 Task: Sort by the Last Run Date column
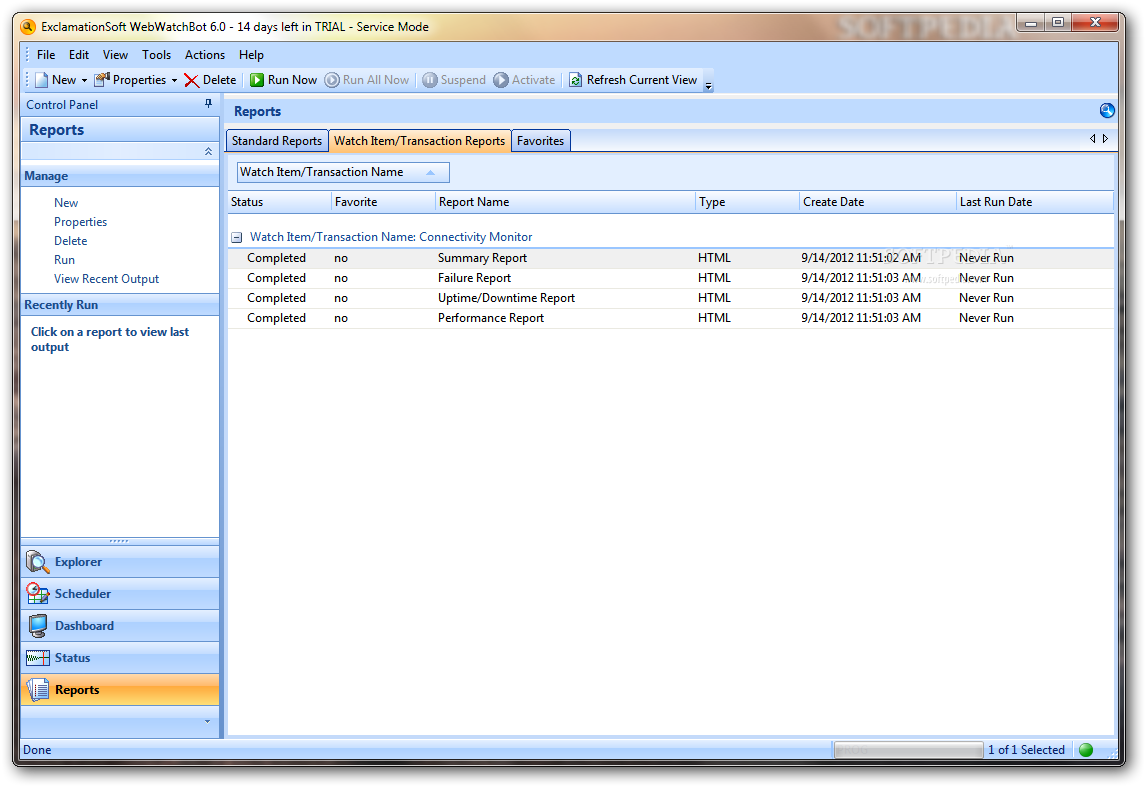pyautogui.click(x=1035, y=202)
